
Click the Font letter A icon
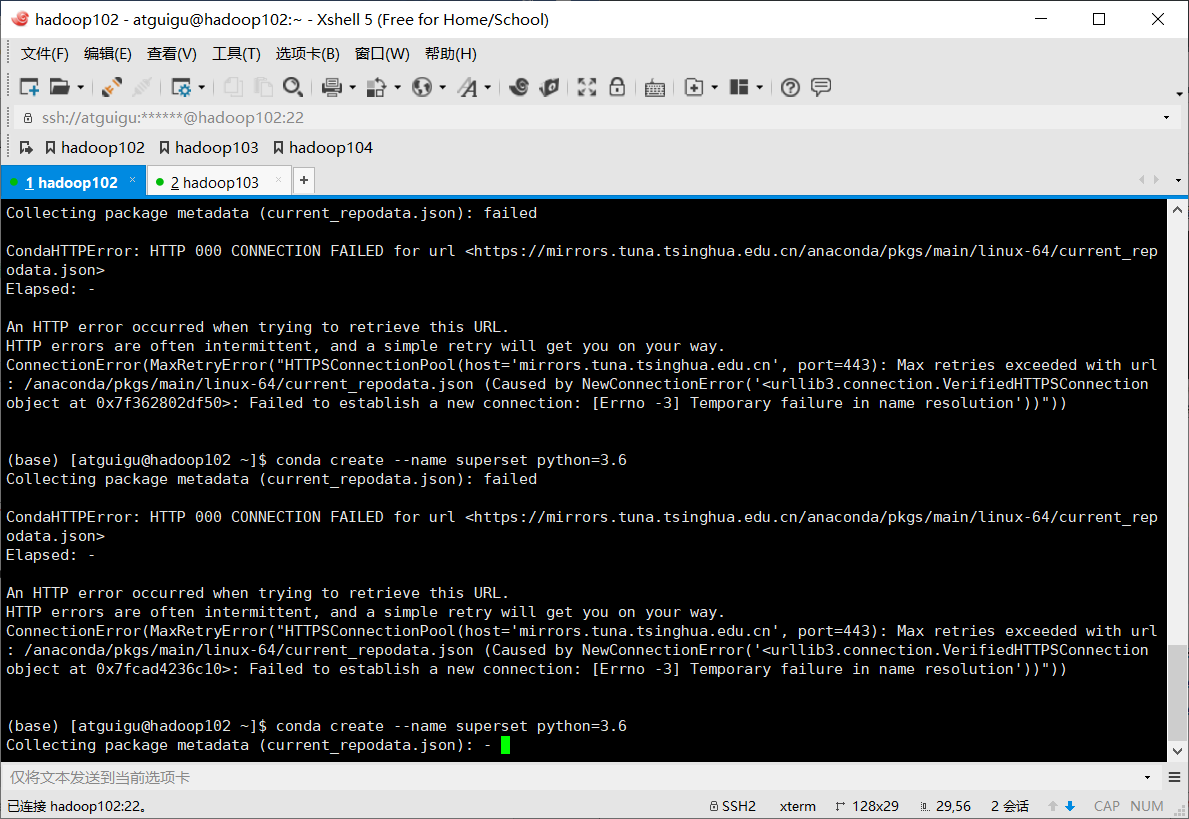[467, 87]
